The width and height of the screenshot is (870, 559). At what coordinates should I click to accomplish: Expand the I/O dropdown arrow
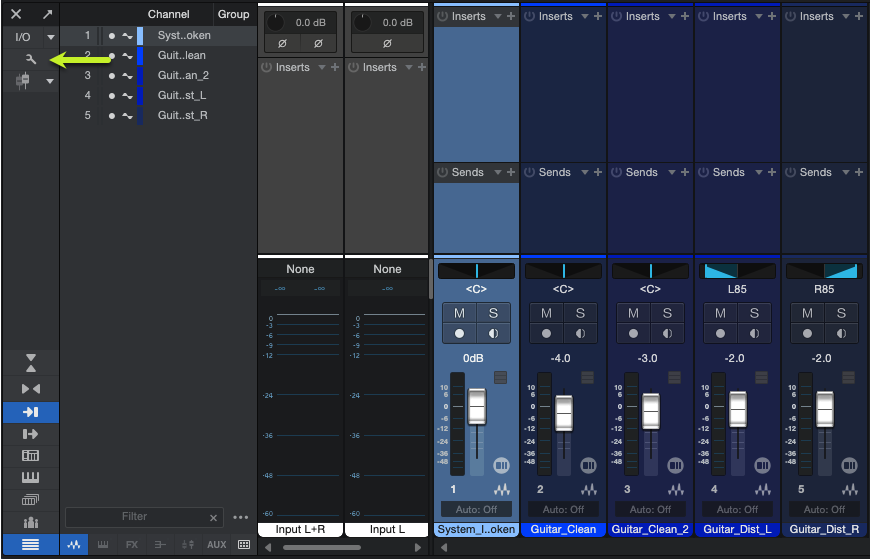[50, 37]
